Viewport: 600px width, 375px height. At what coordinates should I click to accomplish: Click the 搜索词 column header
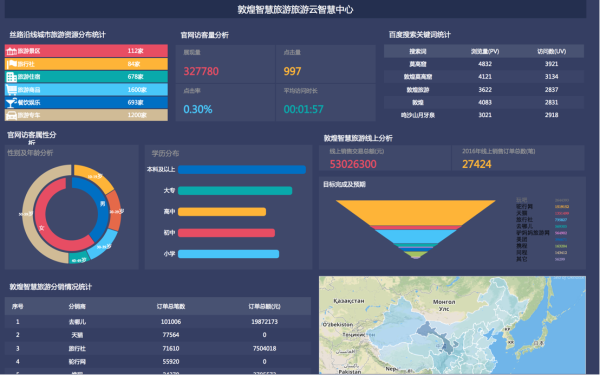coord(417,51)
